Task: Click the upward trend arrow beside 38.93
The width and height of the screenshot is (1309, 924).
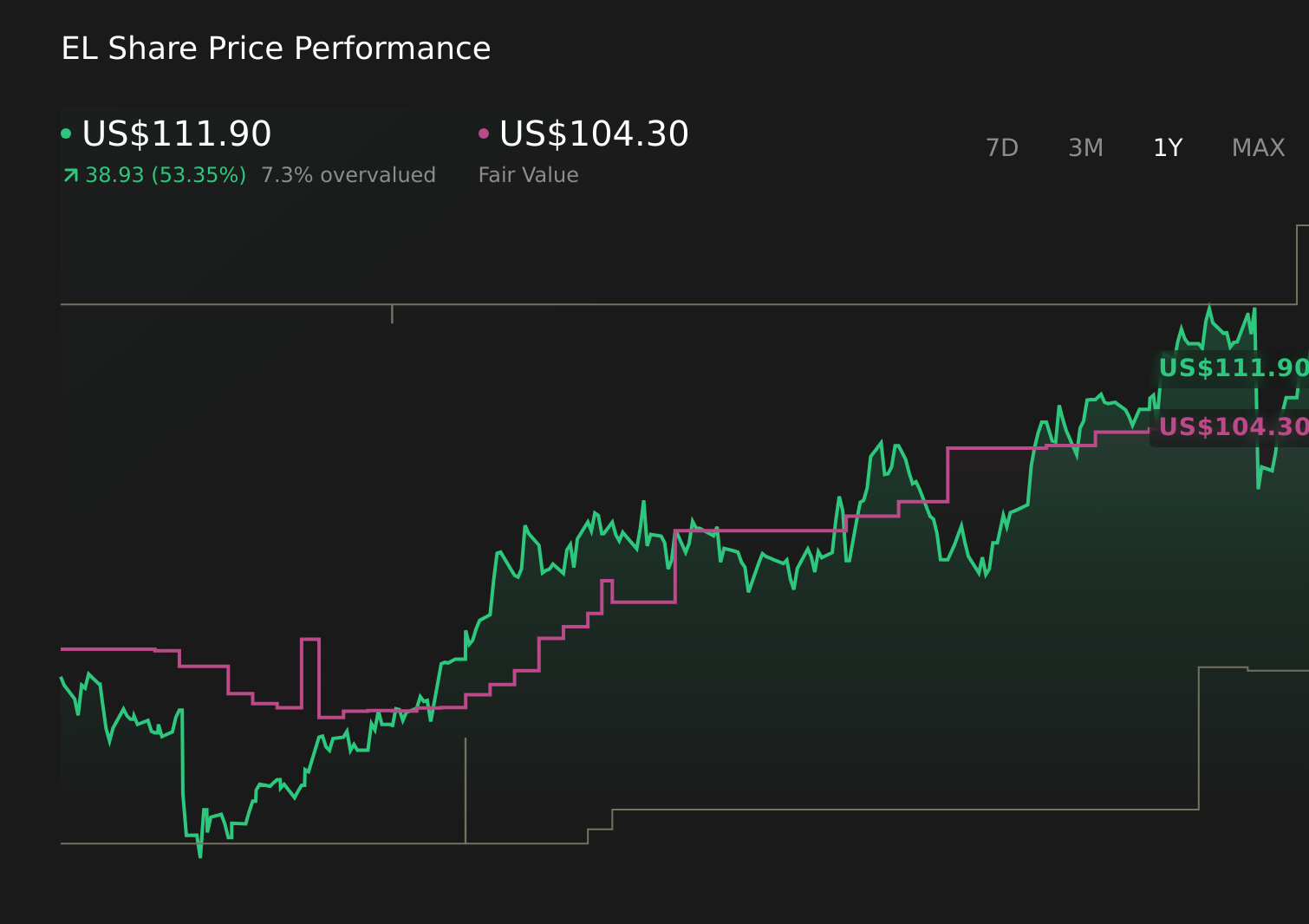Action: [69, 174]
